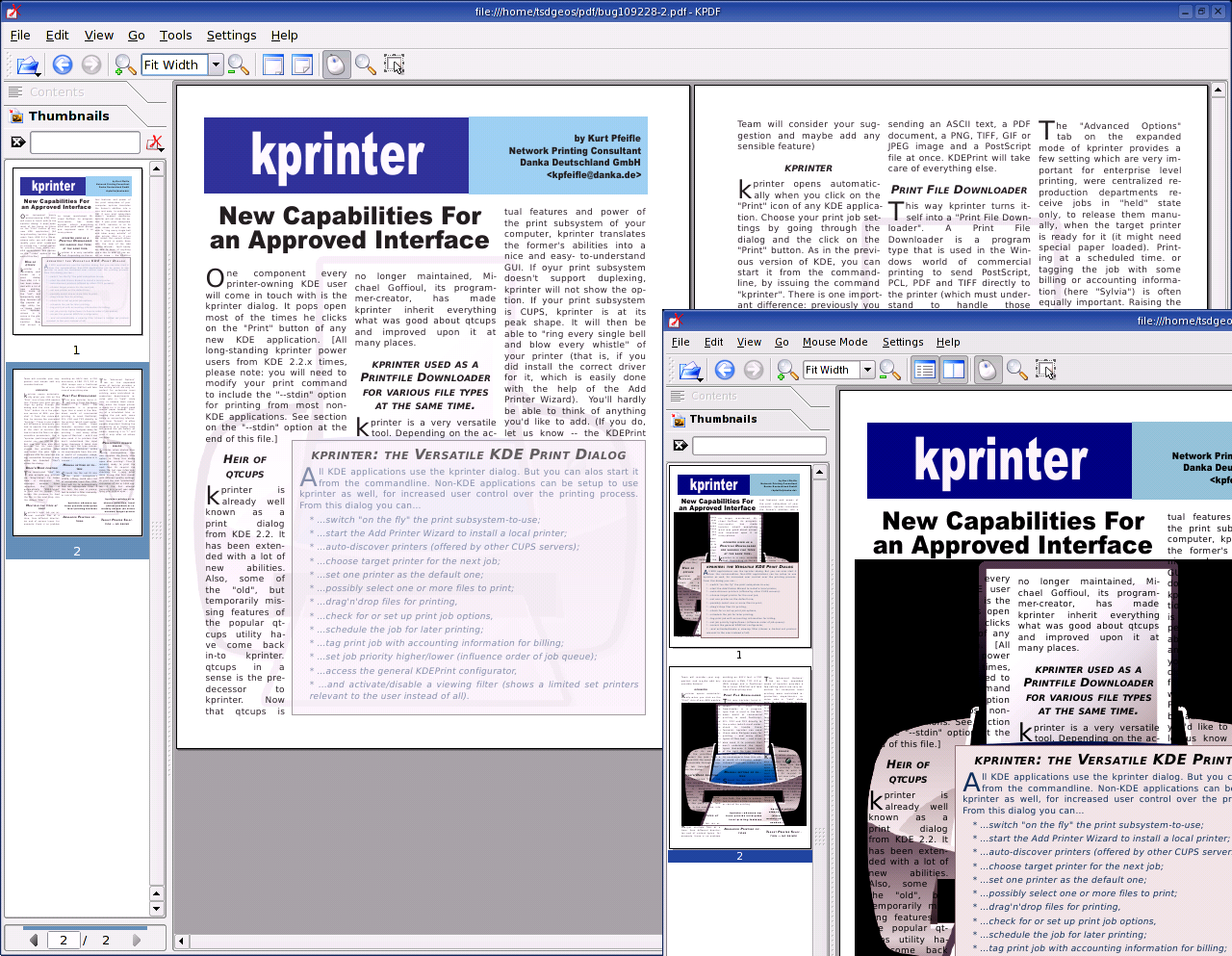The width and height of the screenshot is (1232, 956).
Task: Select page 1 thumbnail in back window
Action: 77,251
